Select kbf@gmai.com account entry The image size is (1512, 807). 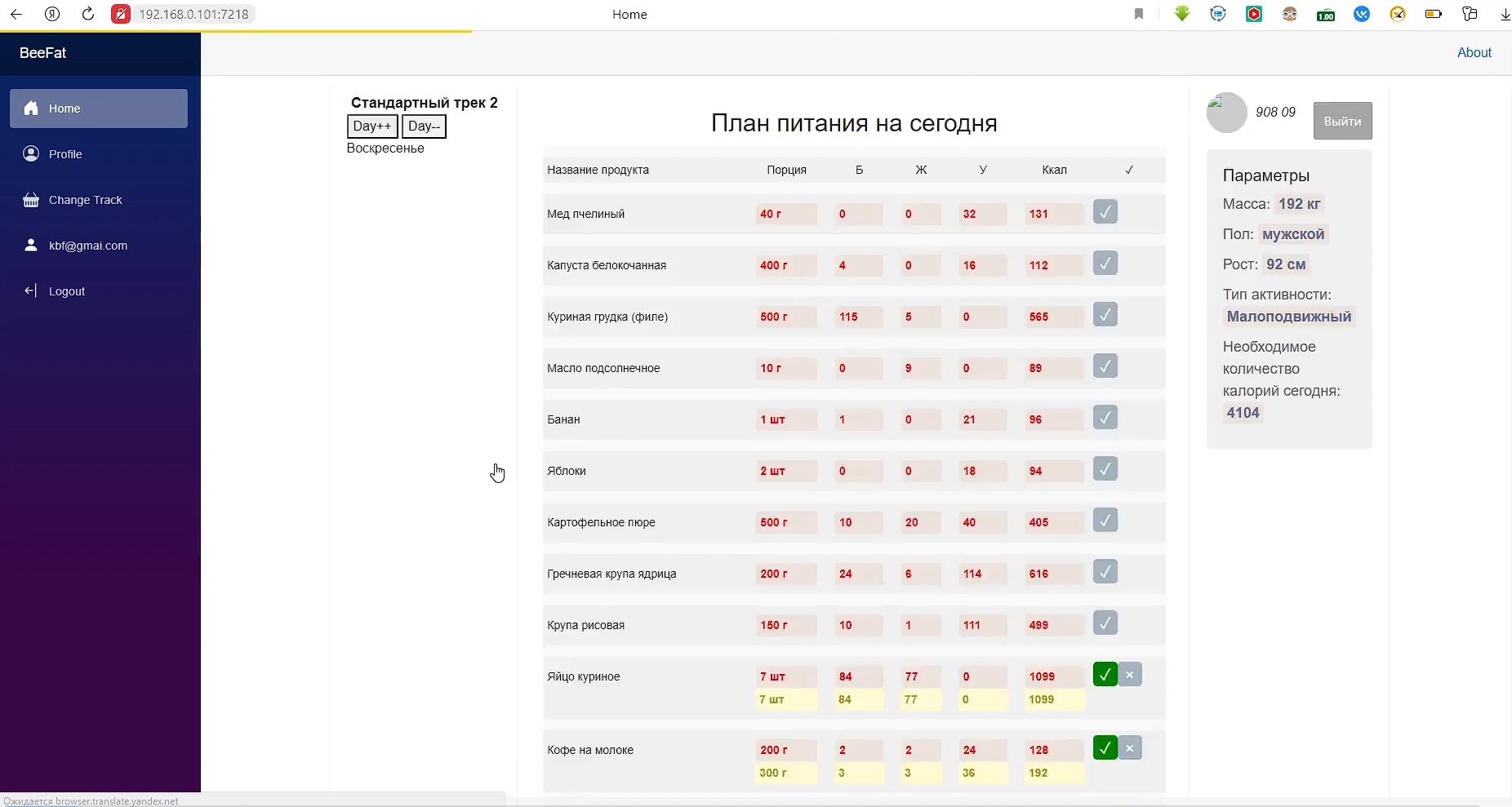click(99, 246)
